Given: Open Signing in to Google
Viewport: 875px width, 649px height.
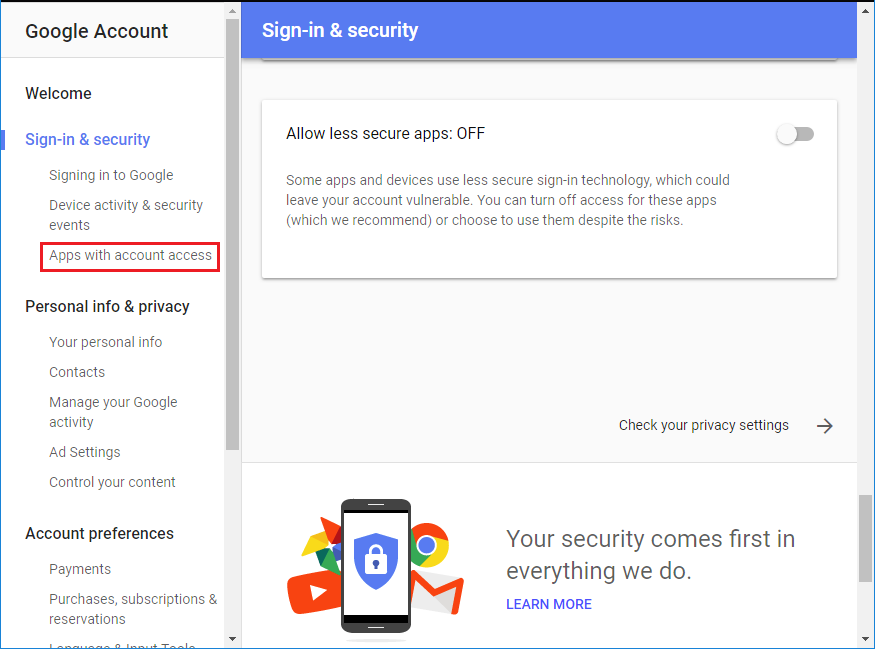Looking at the screenshot, I should (x=111, y=175).
